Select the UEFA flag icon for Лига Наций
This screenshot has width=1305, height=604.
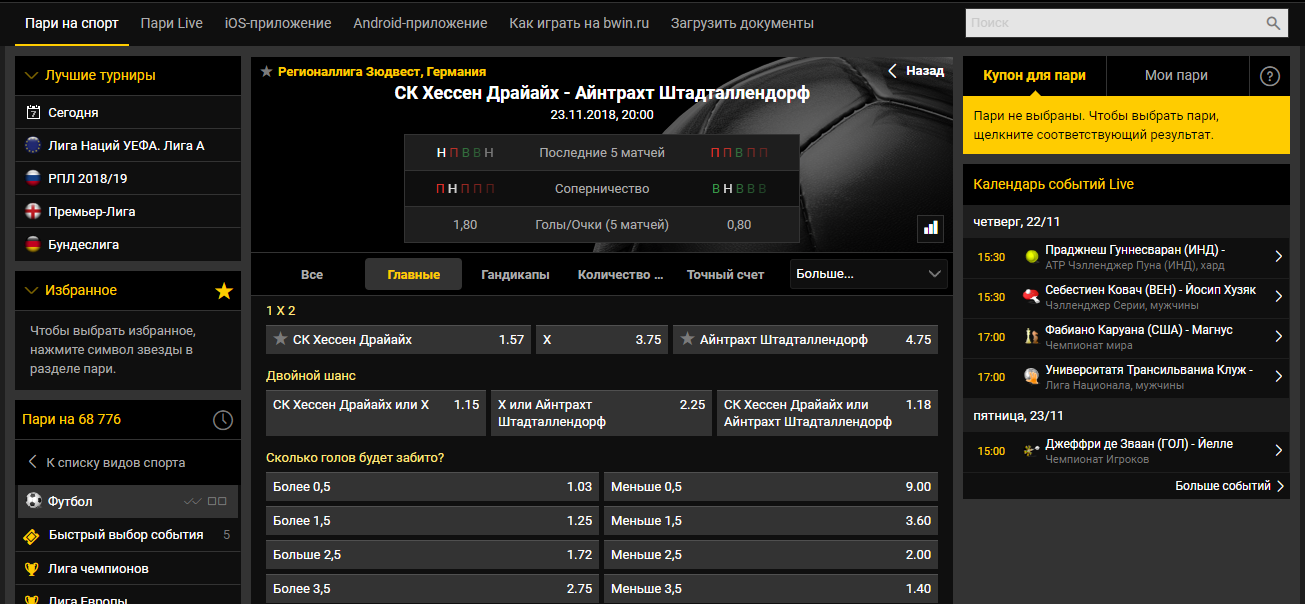pyautogui.click(x=33, y=145)
